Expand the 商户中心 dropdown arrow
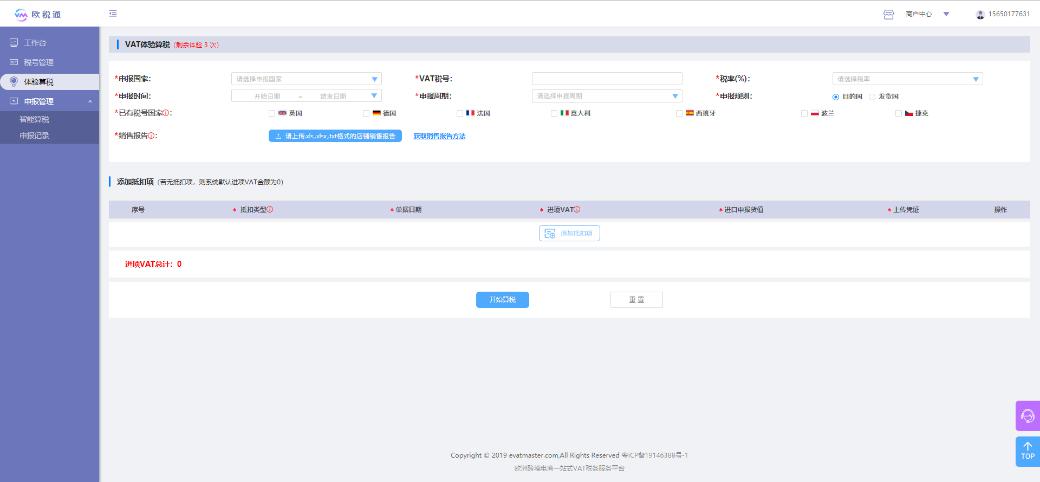The image size is (1040, 482). click(946, 14)
